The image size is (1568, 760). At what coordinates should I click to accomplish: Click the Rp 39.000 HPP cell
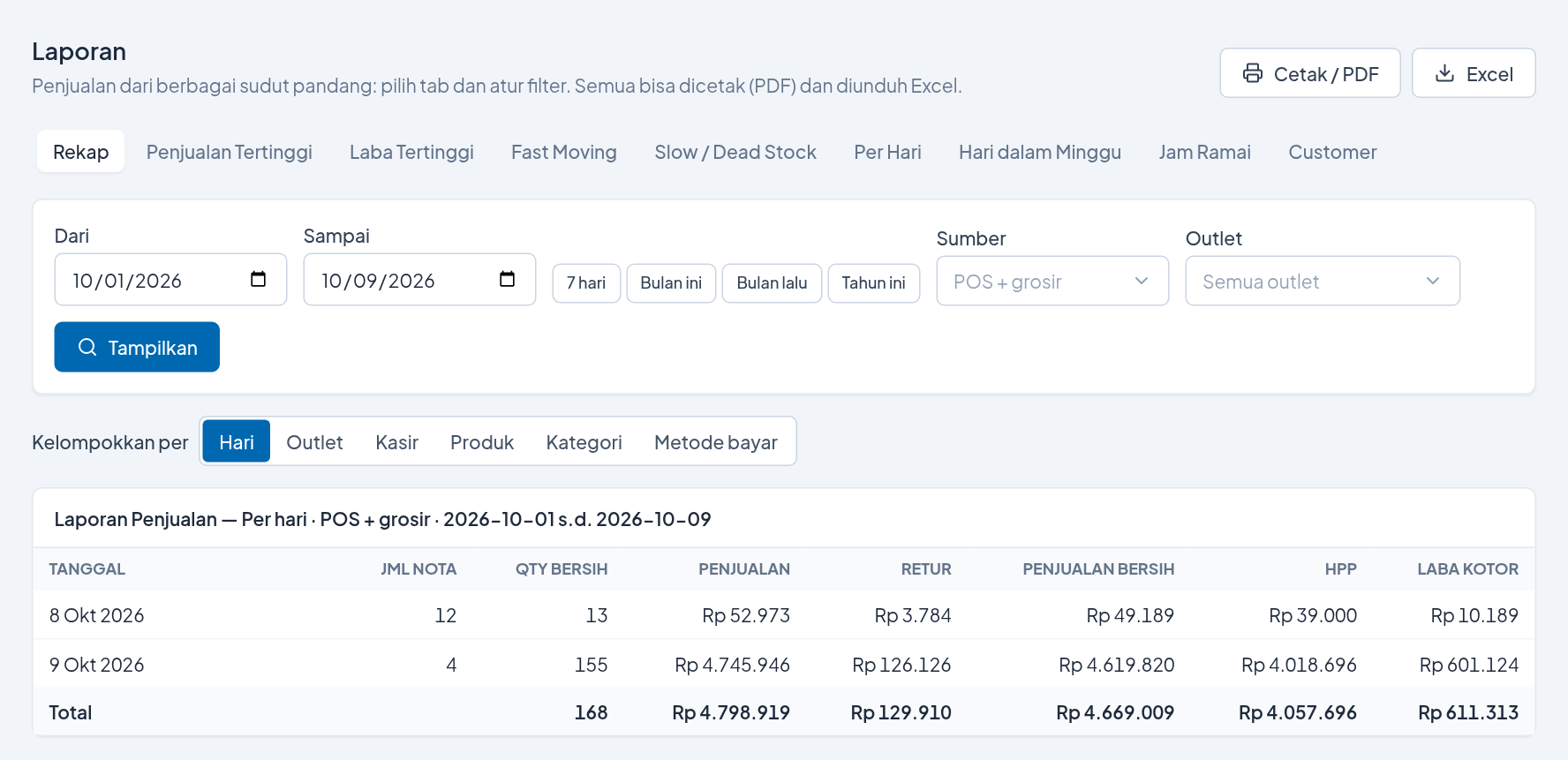click(1313, 615)
